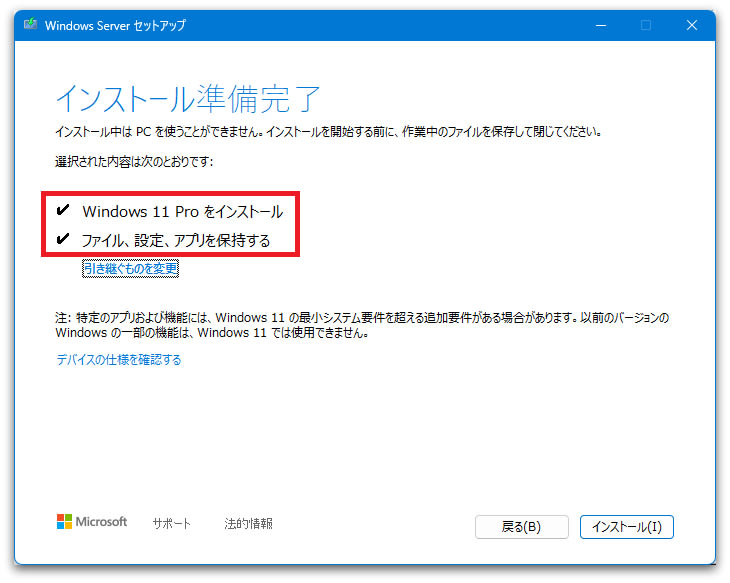The width and height of the screenshot is (730, 583).
Task: Close the Windows Server setup window
Action: (692, 25)
